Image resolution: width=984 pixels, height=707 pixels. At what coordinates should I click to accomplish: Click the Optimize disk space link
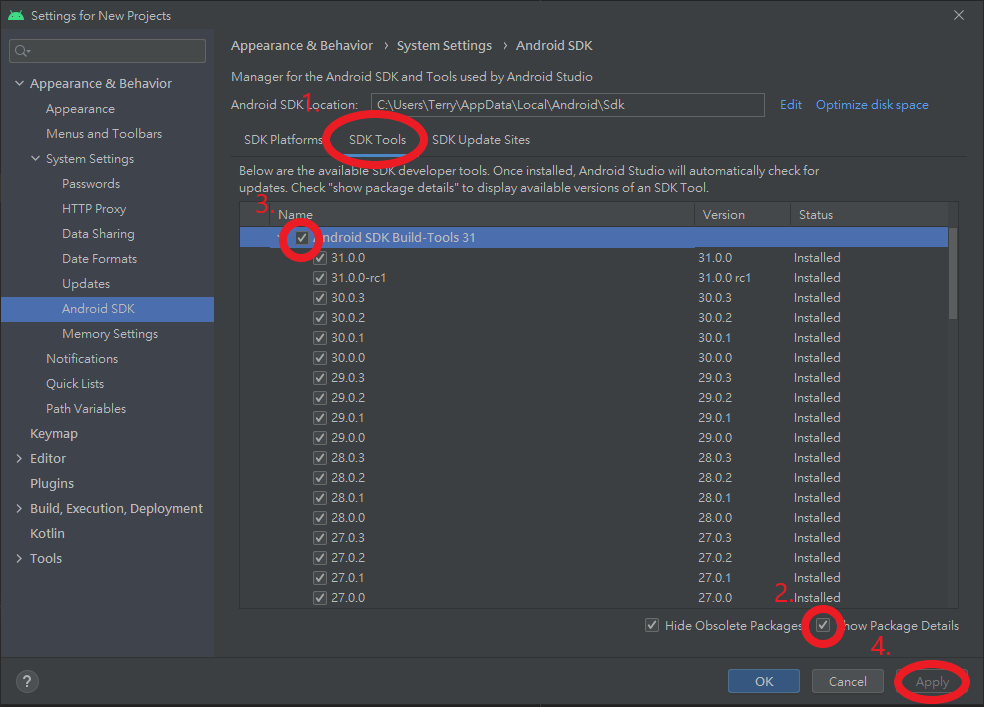point(872,105)
